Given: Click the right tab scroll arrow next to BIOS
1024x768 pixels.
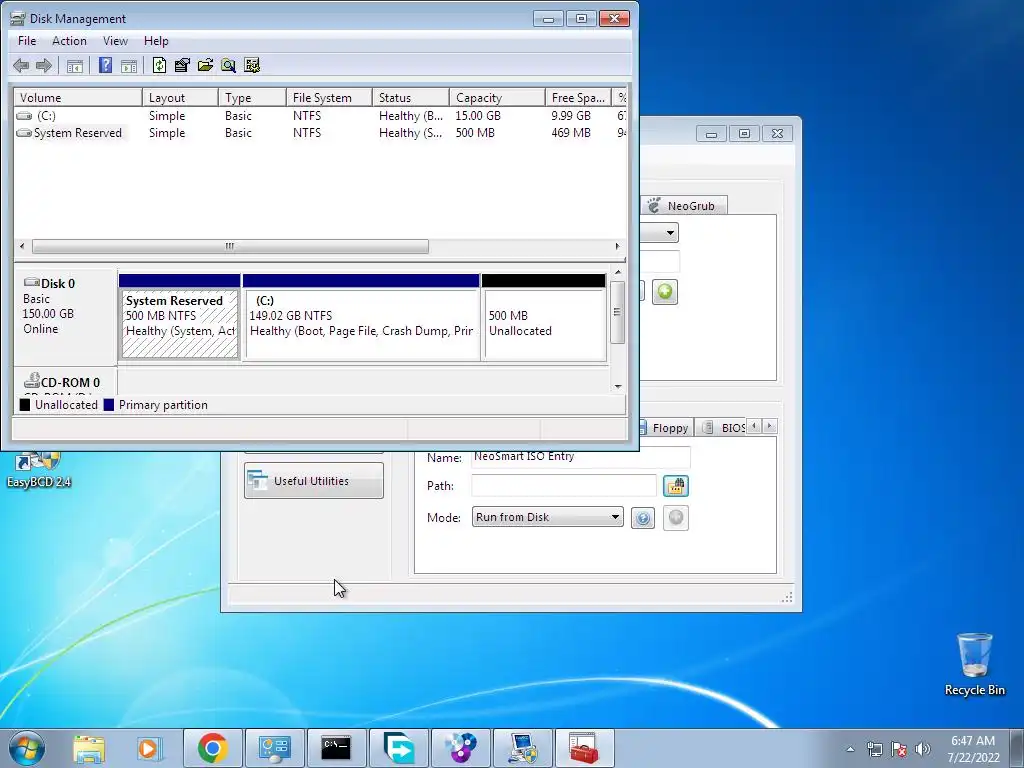Looking at the screenshot, I should tap(769, 426).
